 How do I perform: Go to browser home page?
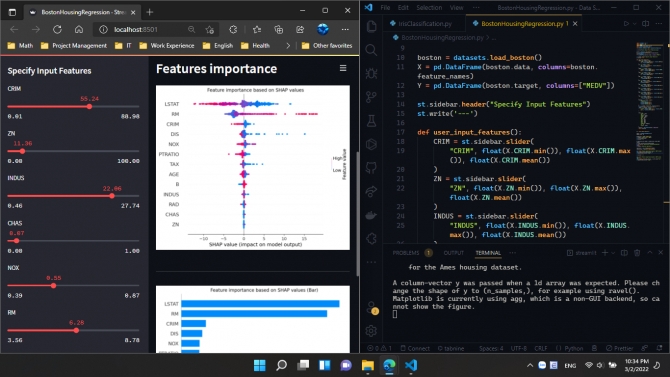pos(79,29)
